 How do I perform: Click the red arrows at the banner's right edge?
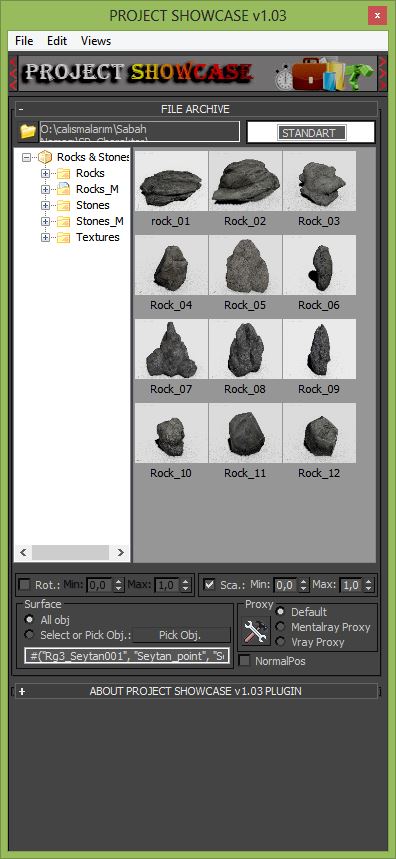382,72
